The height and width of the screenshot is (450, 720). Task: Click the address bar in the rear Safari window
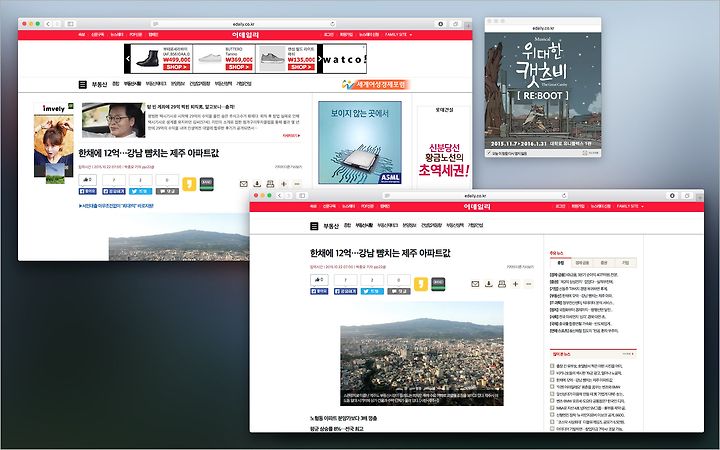[x=244, y=24]
